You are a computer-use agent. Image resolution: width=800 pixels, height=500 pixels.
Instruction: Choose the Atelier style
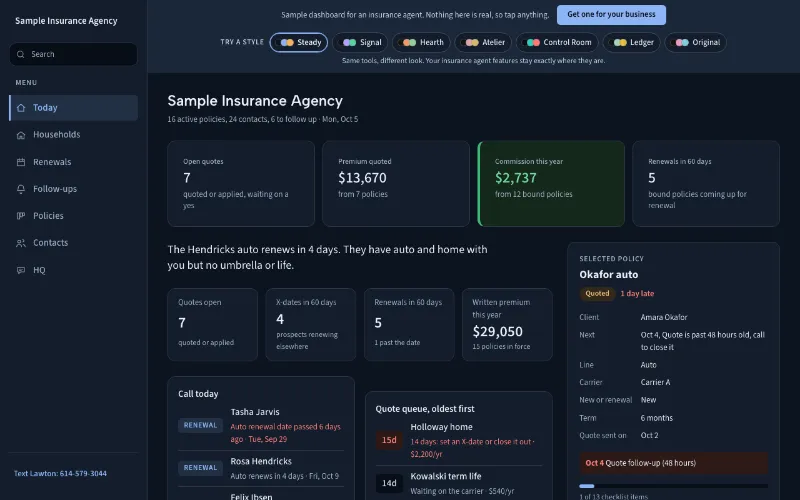(483, 42)
